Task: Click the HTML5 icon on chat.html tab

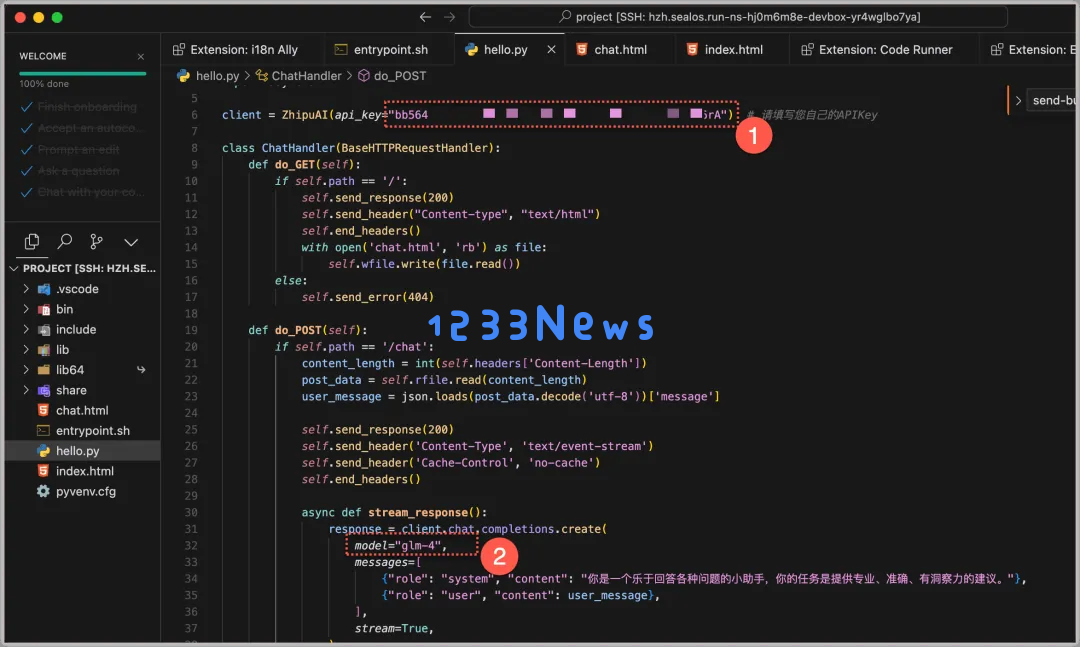Action: pos(582,50)
